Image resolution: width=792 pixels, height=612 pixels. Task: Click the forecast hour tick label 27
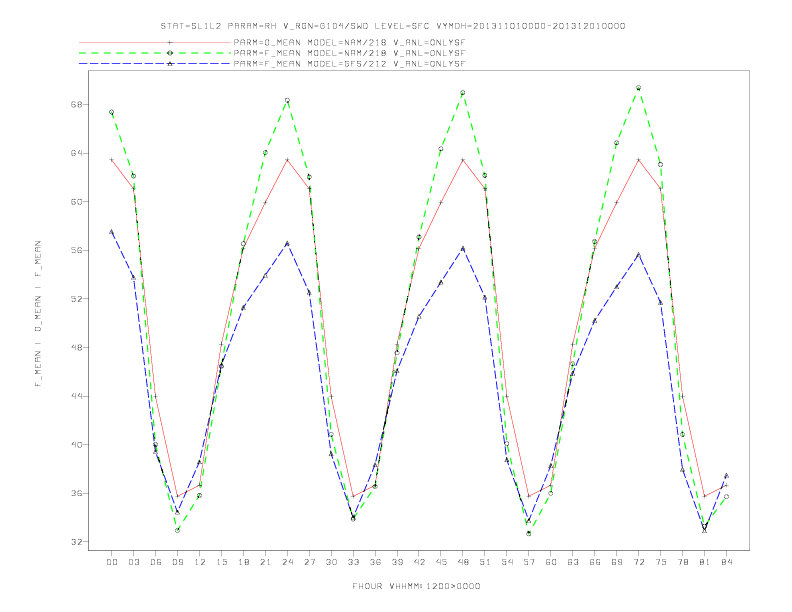click(309, 562)
